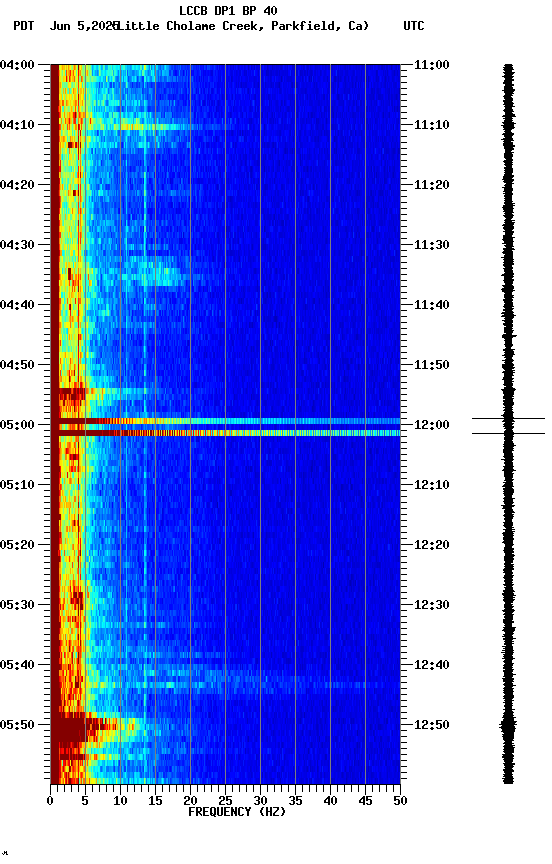Click the 04:40 PDT time label
This screenshot has height=864, width=552.
[17, 305]
